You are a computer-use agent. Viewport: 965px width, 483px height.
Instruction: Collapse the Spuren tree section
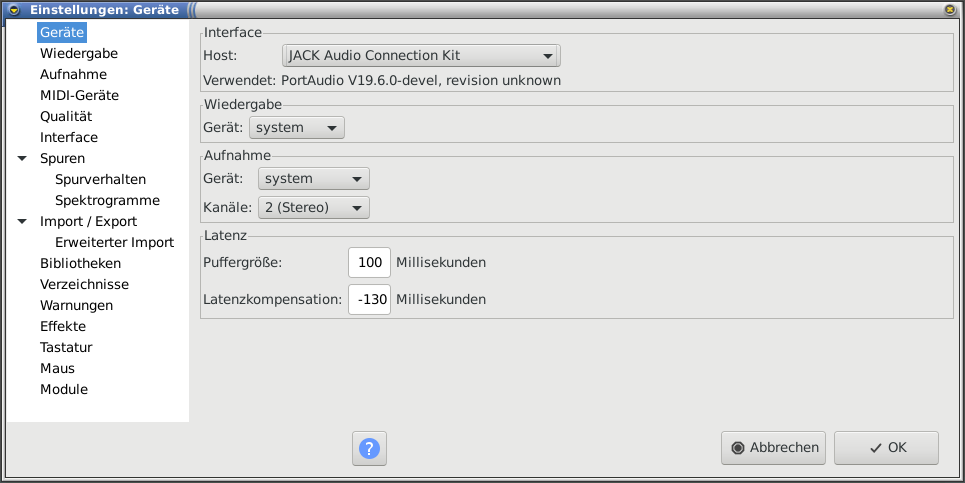pos(22,159)
